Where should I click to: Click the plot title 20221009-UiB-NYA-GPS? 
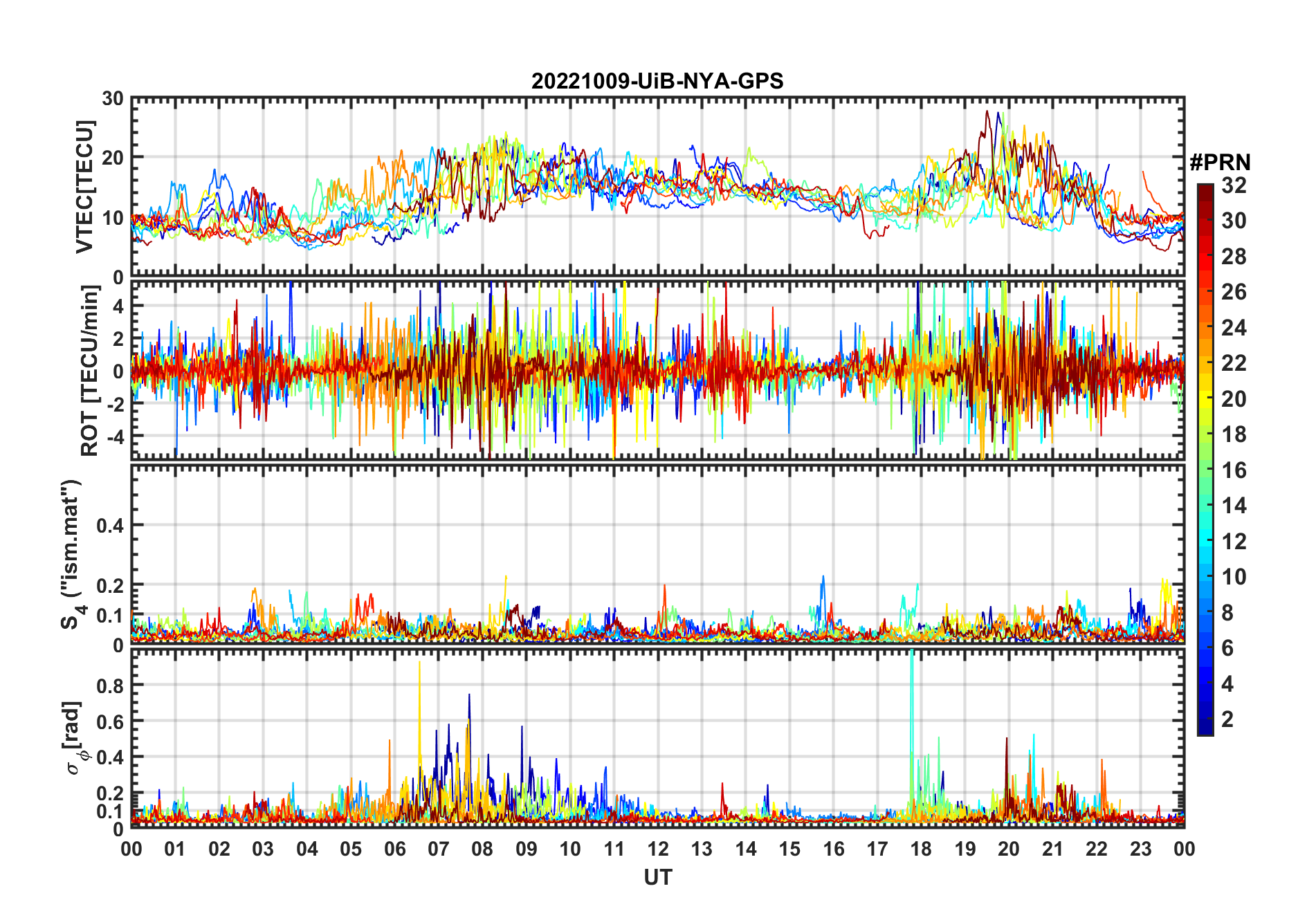[x=657, y=81]
